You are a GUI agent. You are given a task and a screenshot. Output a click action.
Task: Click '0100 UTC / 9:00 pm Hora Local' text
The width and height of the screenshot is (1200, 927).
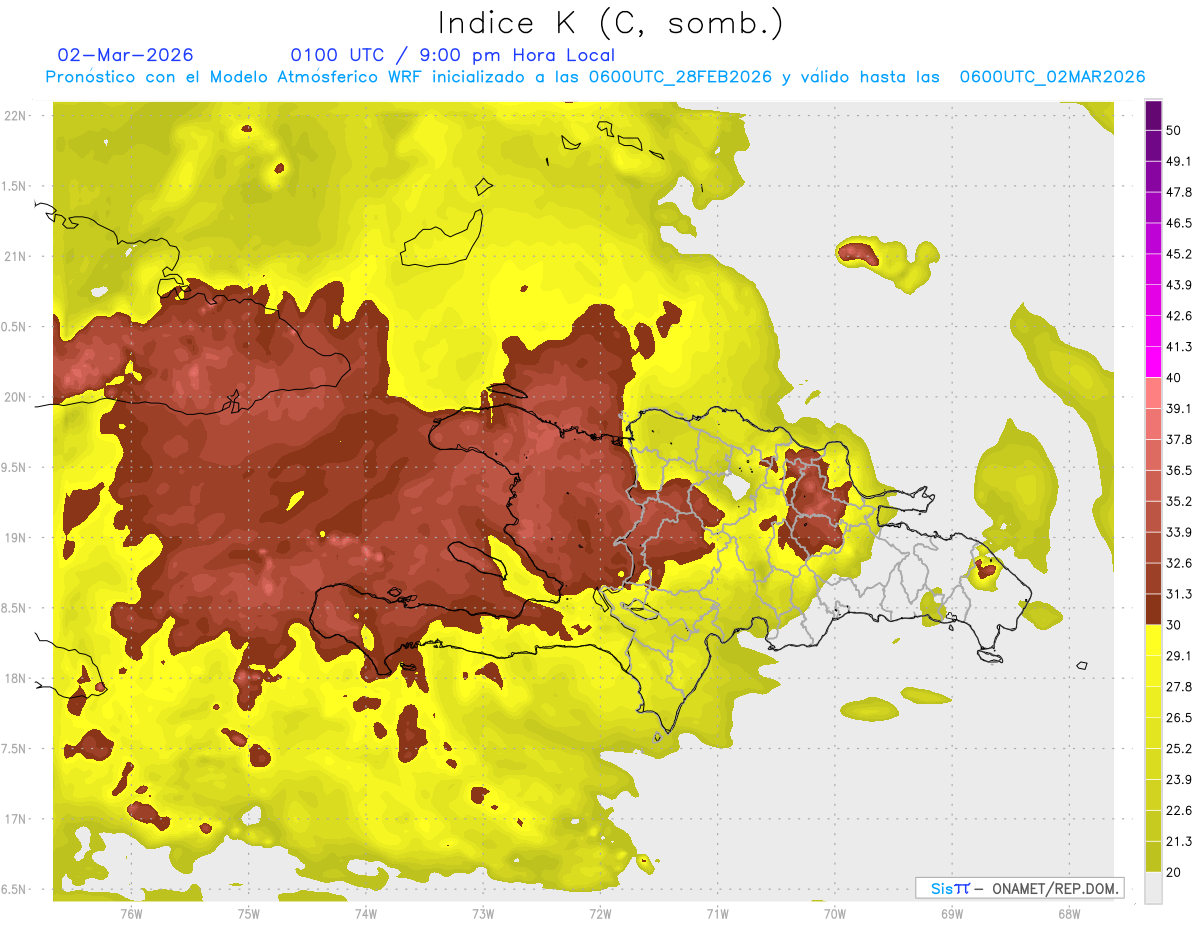(x=453, y=55)
